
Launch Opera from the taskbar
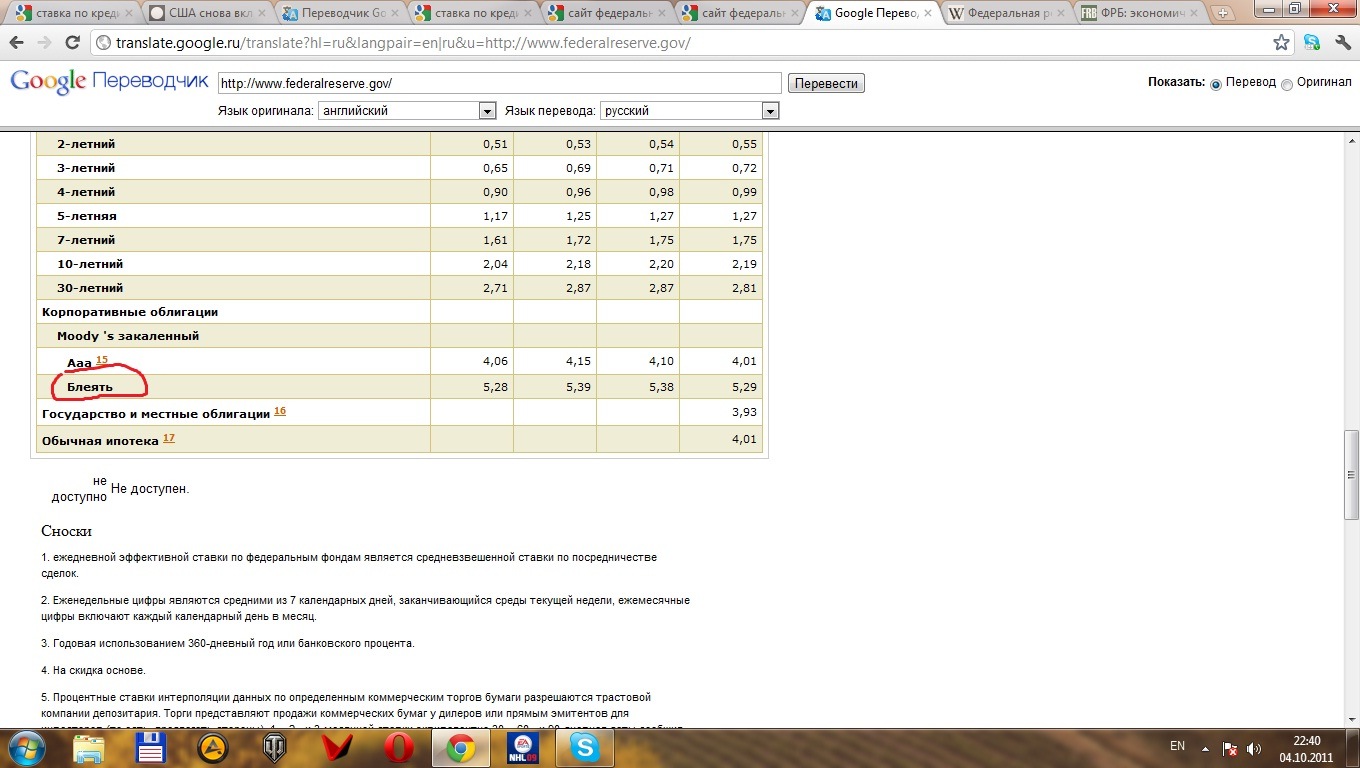(398, 746)
